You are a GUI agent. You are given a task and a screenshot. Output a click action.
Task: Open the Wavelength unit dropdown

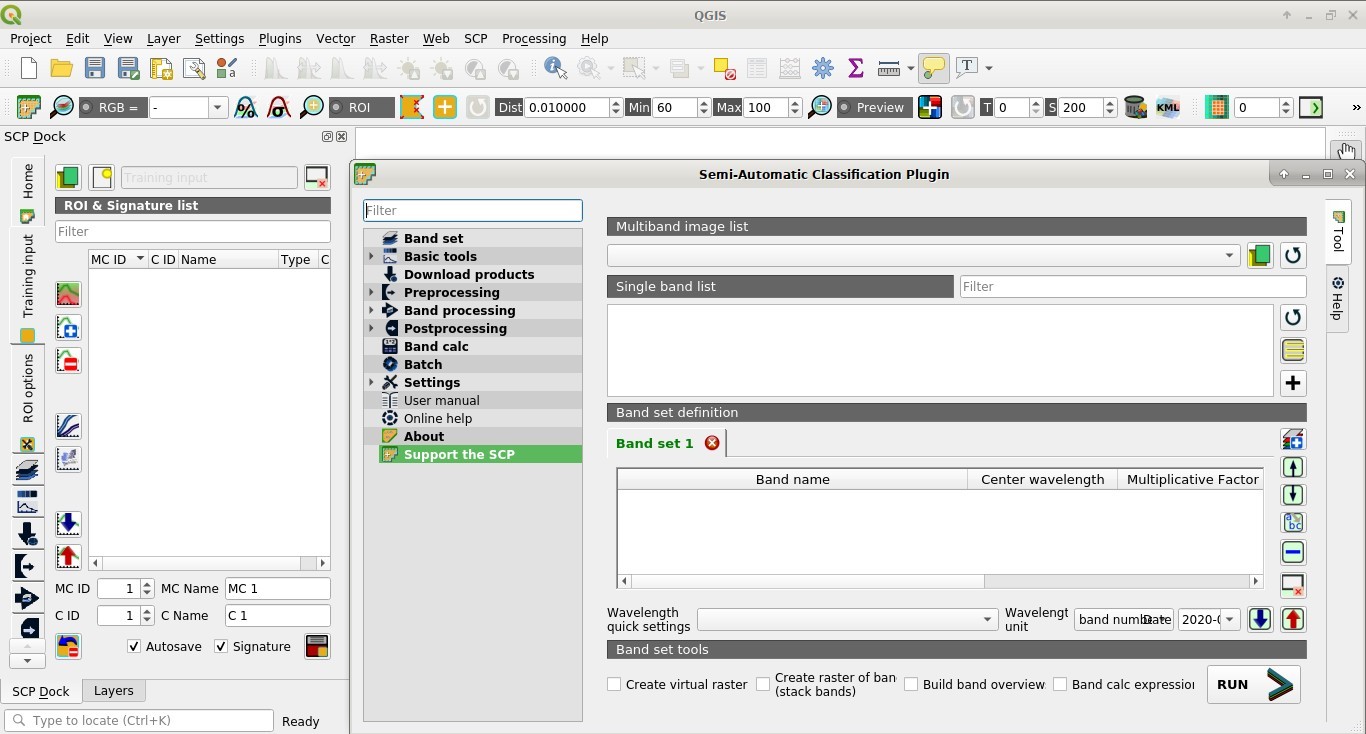coord(1124,620)
